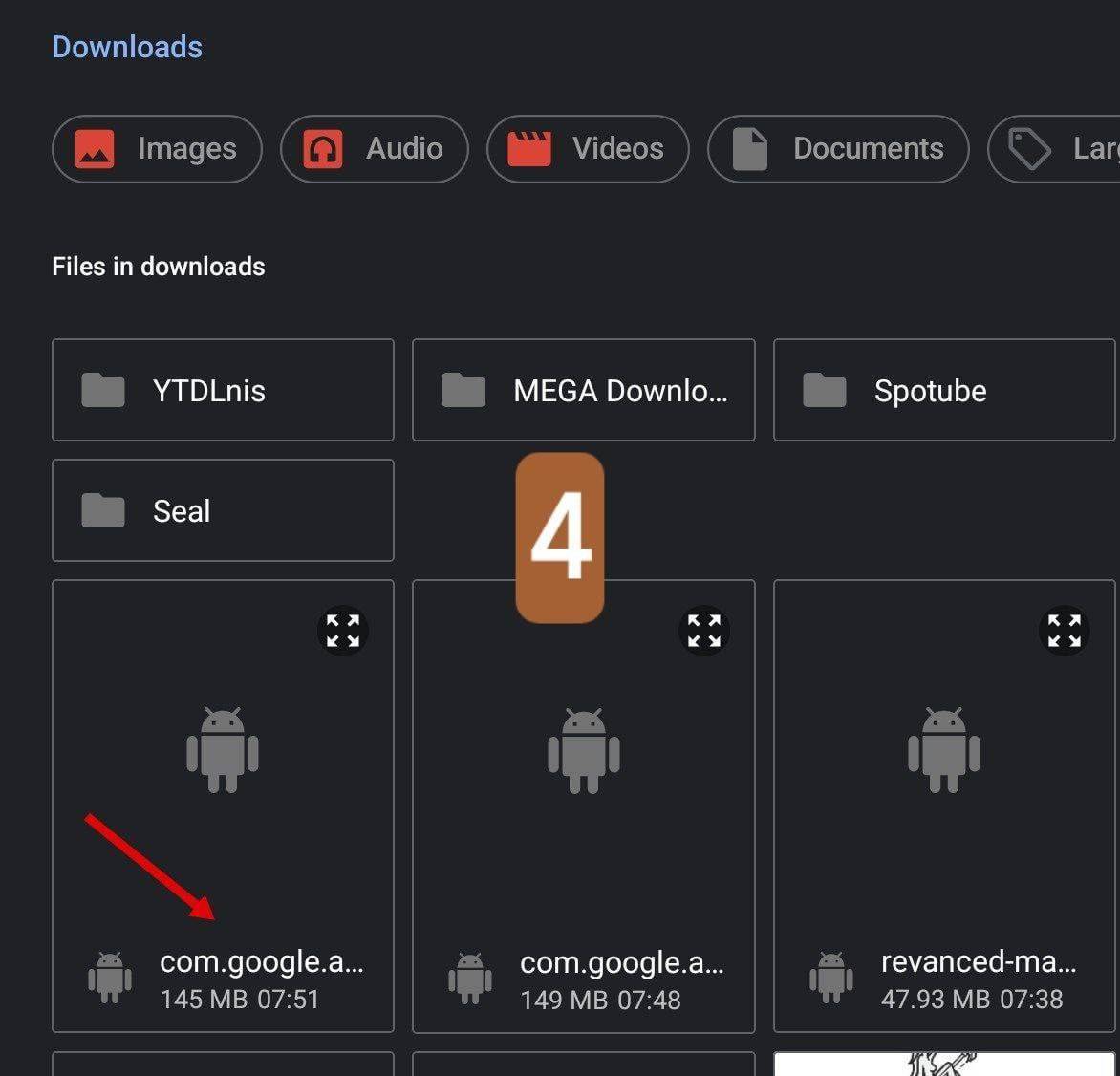Open the Downloads breadcrumb link
The width and height of the screenshot is (1120, 1076).
click(x=127, y=47)
